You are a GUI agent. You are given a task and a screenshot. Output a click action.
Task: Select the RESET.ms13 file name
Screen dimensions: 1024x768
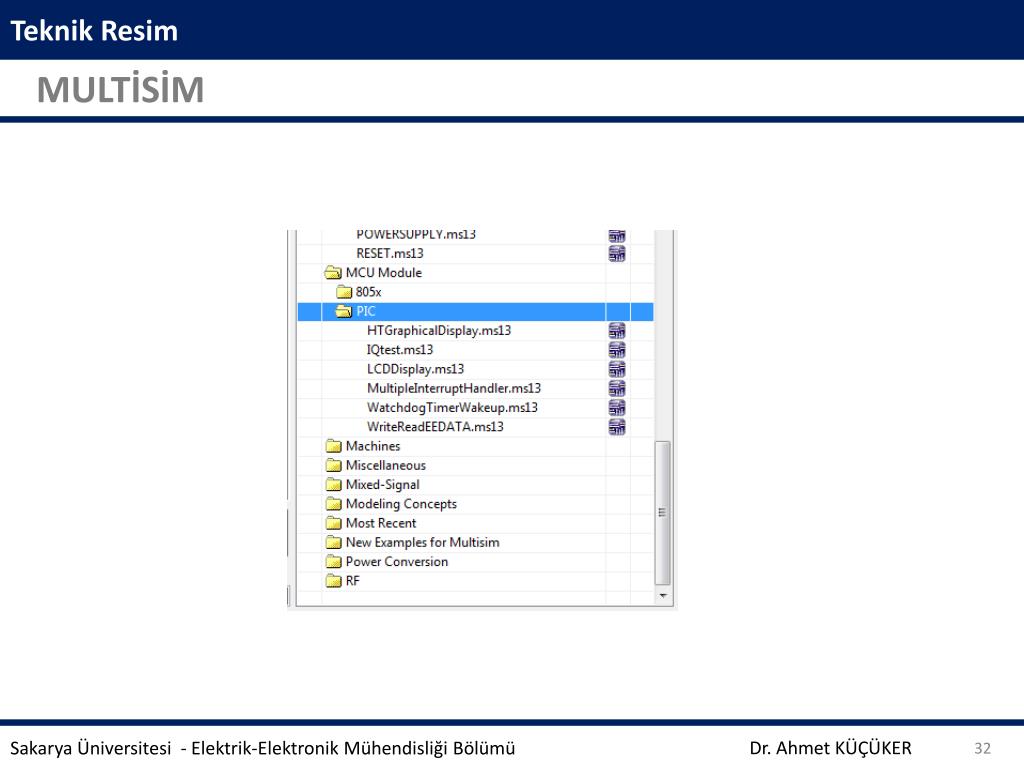[x=390, y=253]
